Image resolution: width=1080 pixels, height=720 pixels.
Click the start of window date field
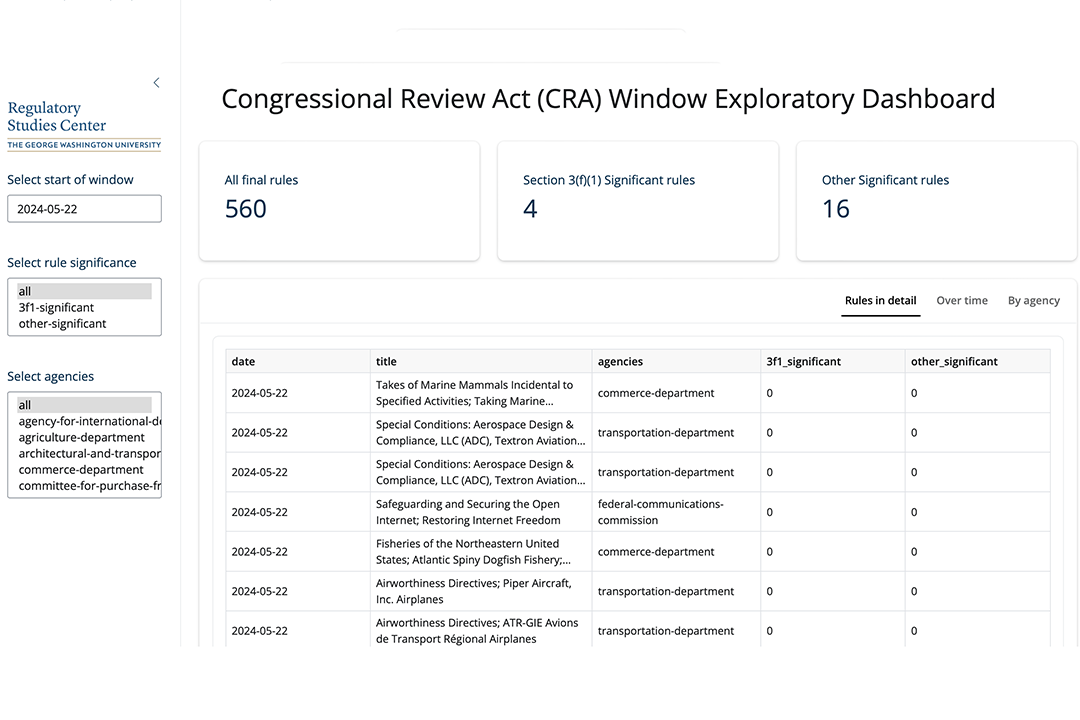[84, 209]
